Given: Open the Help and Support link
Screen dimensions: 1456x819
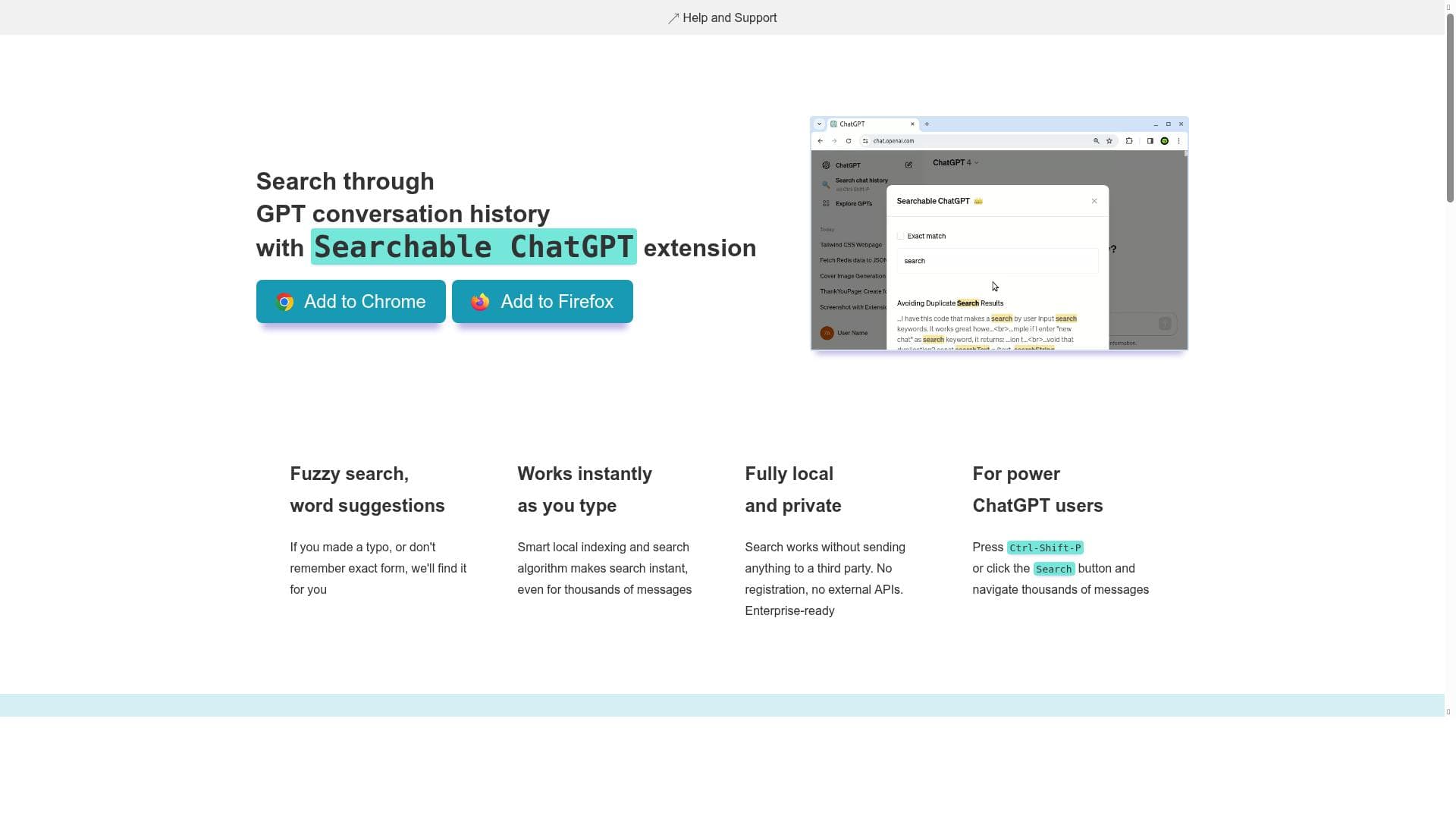Looking at the screenshot, I should (x=721, y=17).
